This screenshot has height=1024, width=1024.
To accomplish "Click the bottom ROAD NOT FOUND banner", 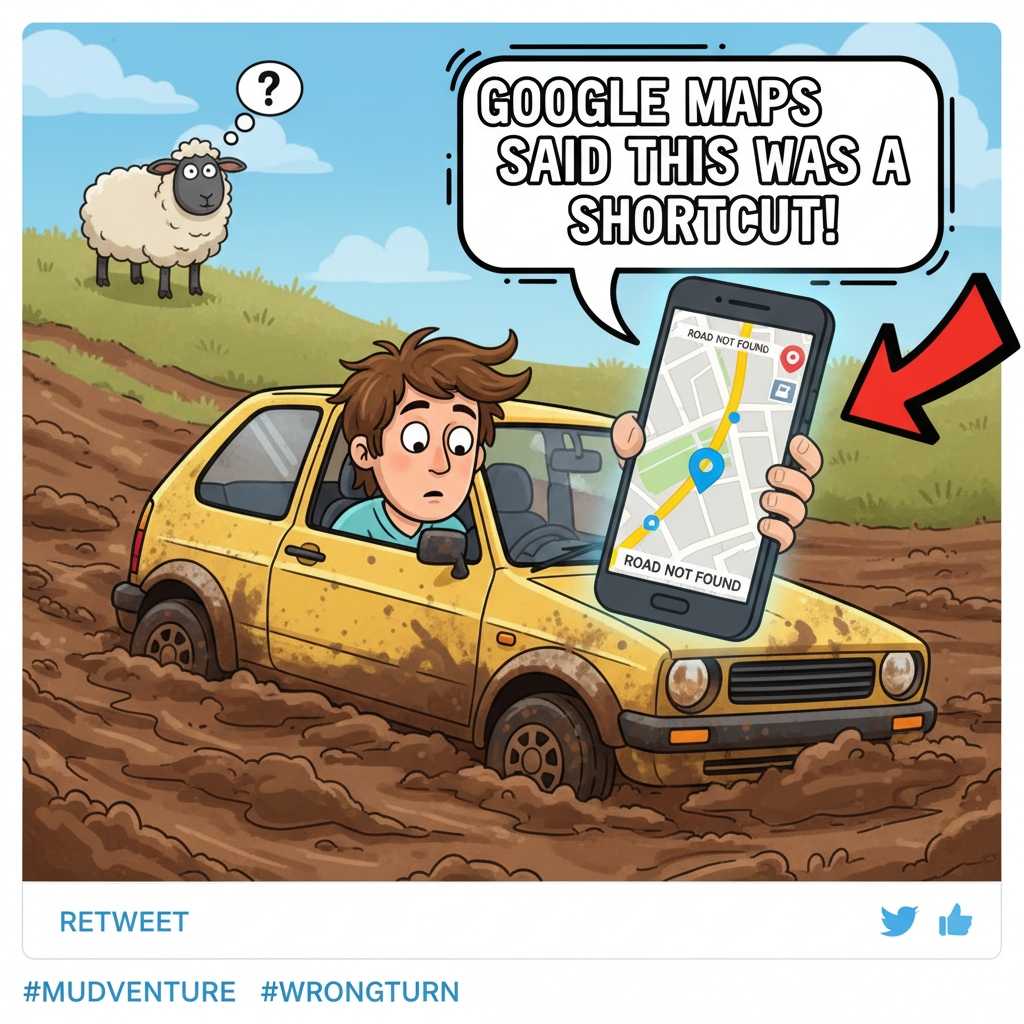I will point(680,573).
